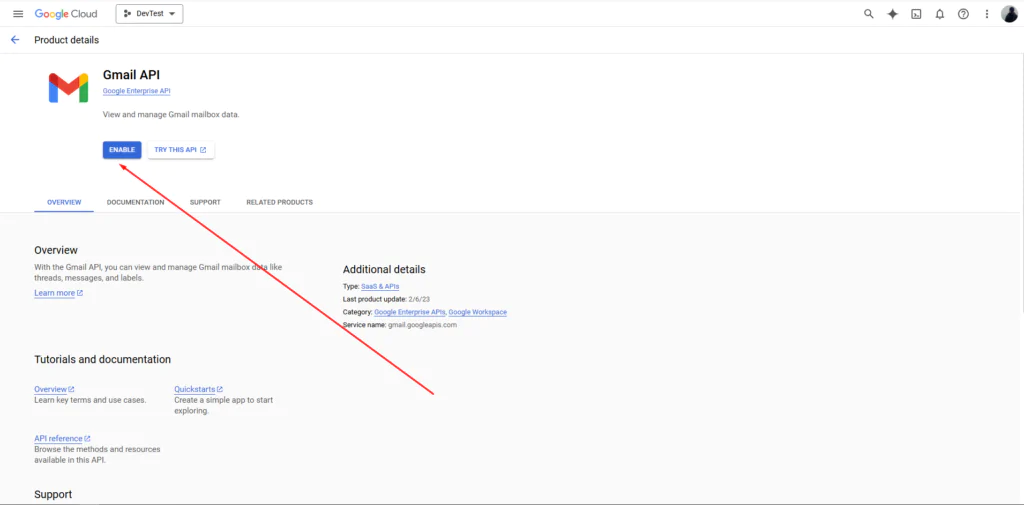Click the Product details page heading
1024x505 pixels.
click(x=67, y=40)
